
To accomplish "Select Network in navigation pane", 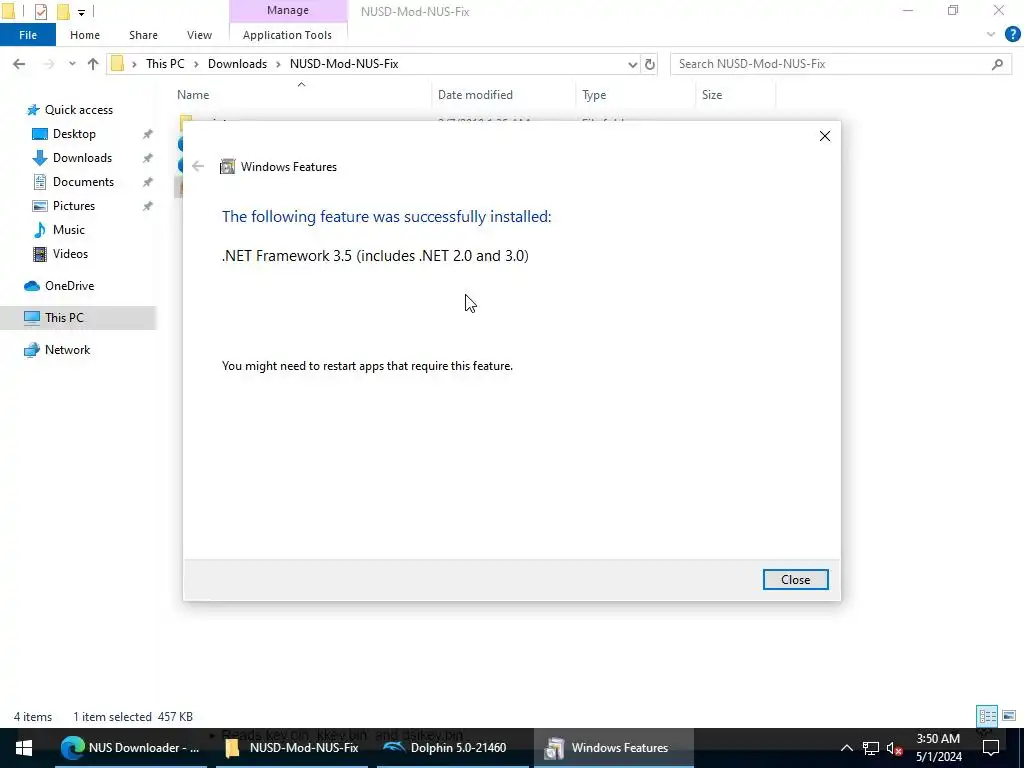I will (67, 350).
